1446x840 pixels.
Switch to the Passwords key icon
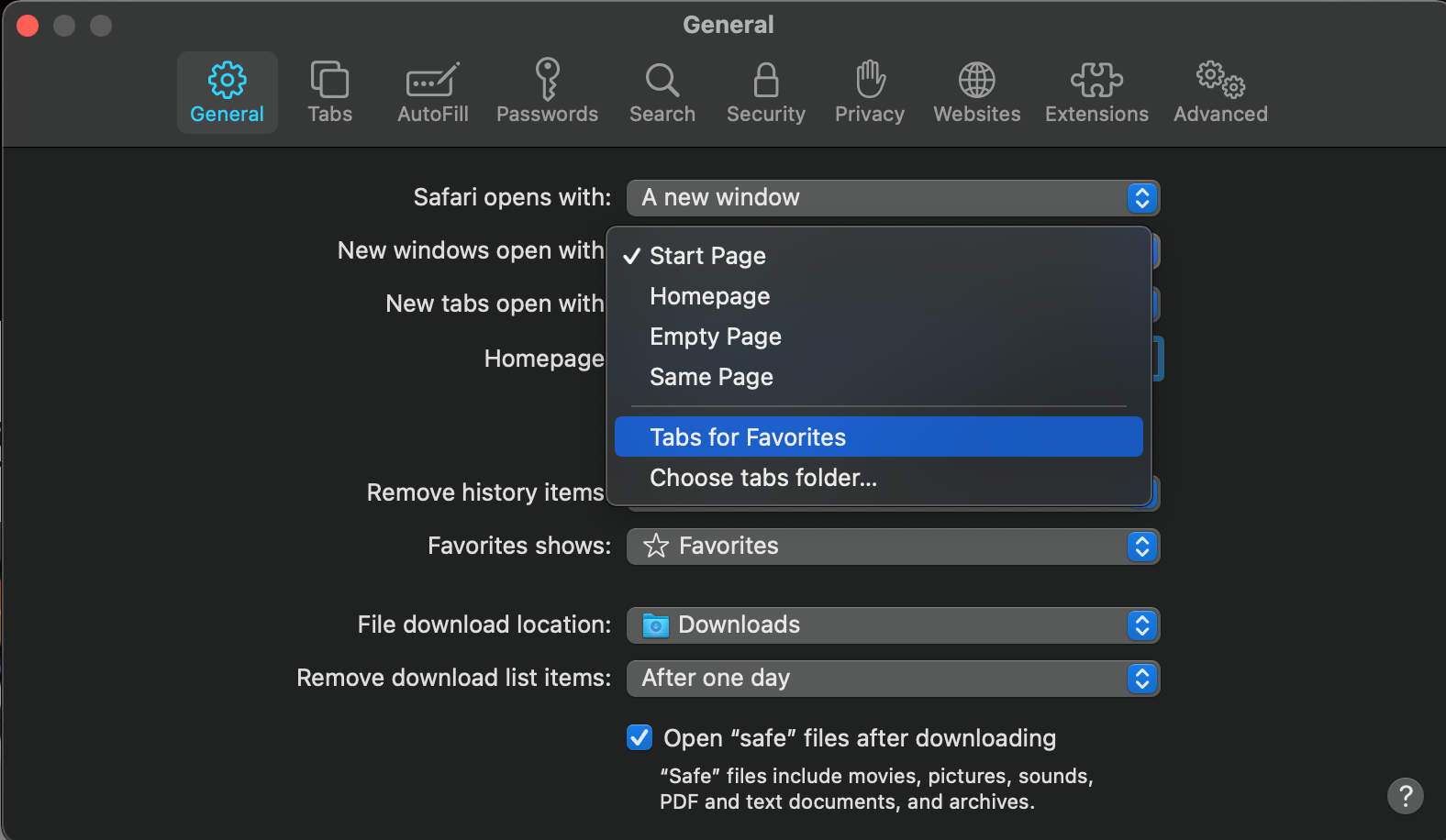[x=547, y=92]
